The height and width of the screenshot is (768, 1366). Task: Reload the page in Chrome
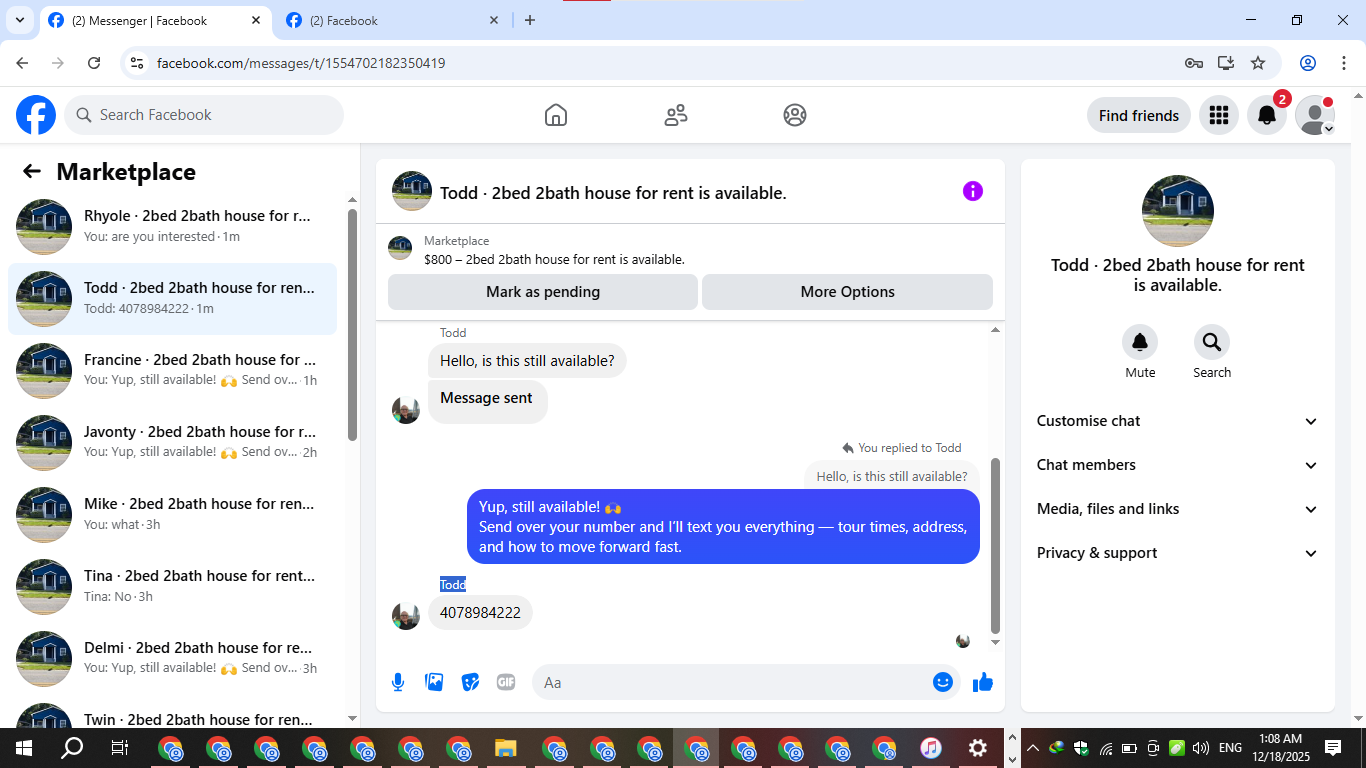[94, 63]
